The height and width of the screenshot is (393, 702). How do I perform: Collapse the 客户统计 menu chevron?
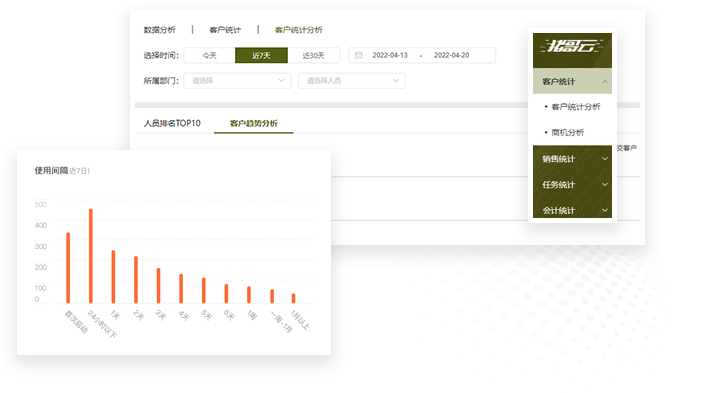[x=605, y=81]
